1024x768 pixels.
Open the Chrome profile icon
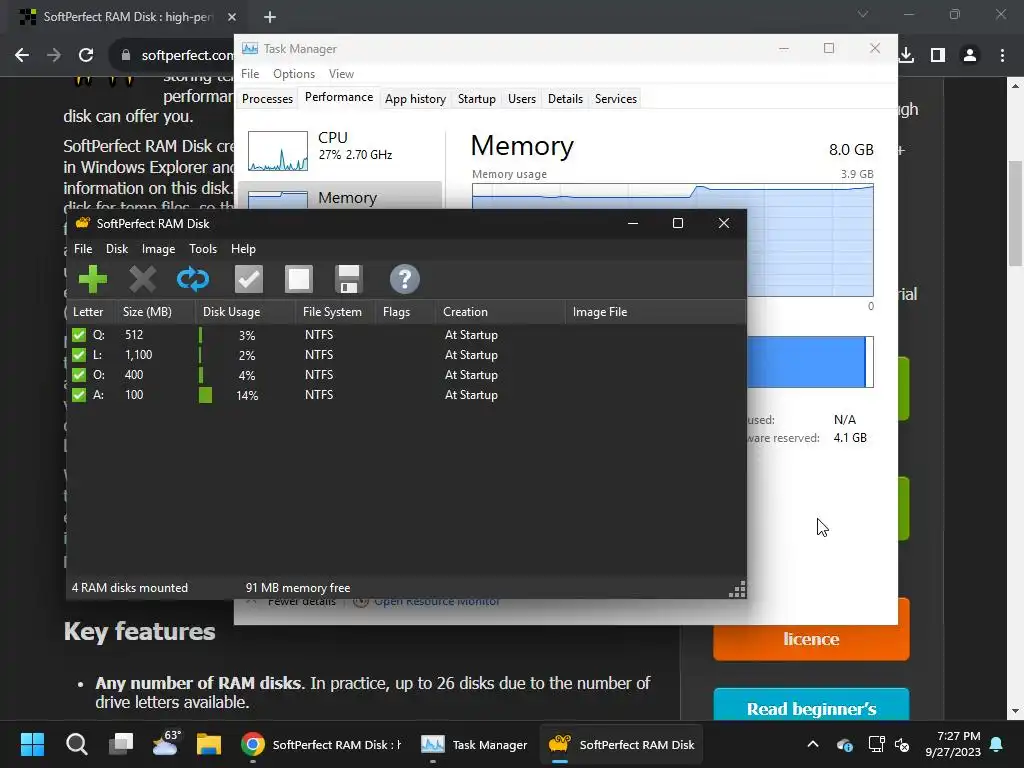point(970,56)
